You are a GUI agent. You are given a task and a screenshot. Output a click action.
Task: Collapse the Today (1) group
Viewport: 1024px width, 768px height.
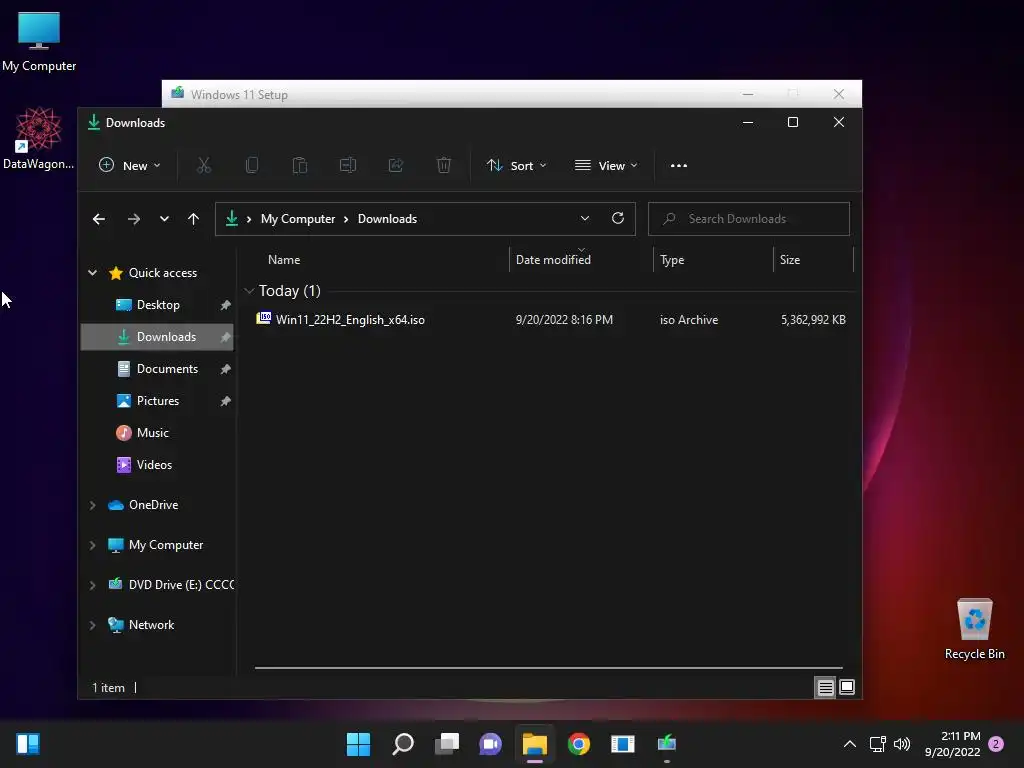[249, 291]
